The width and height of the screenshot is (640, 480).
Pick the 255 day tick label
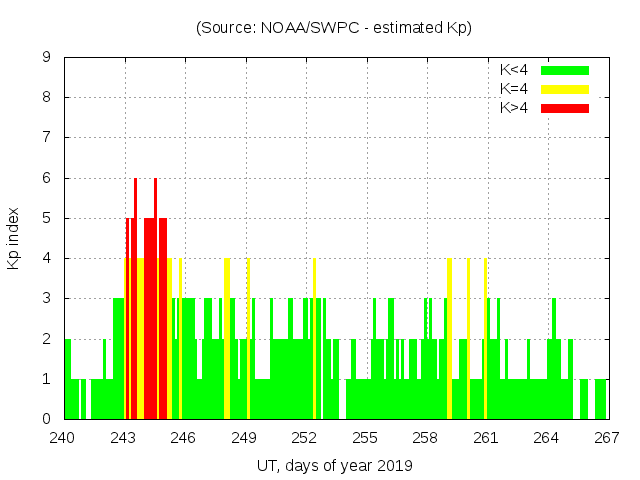365,438
